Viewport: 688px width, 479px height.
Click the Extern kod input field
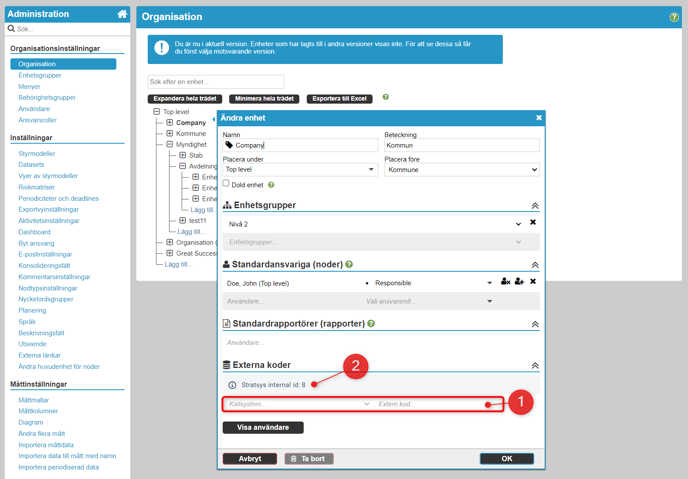[x=428, y=405]
